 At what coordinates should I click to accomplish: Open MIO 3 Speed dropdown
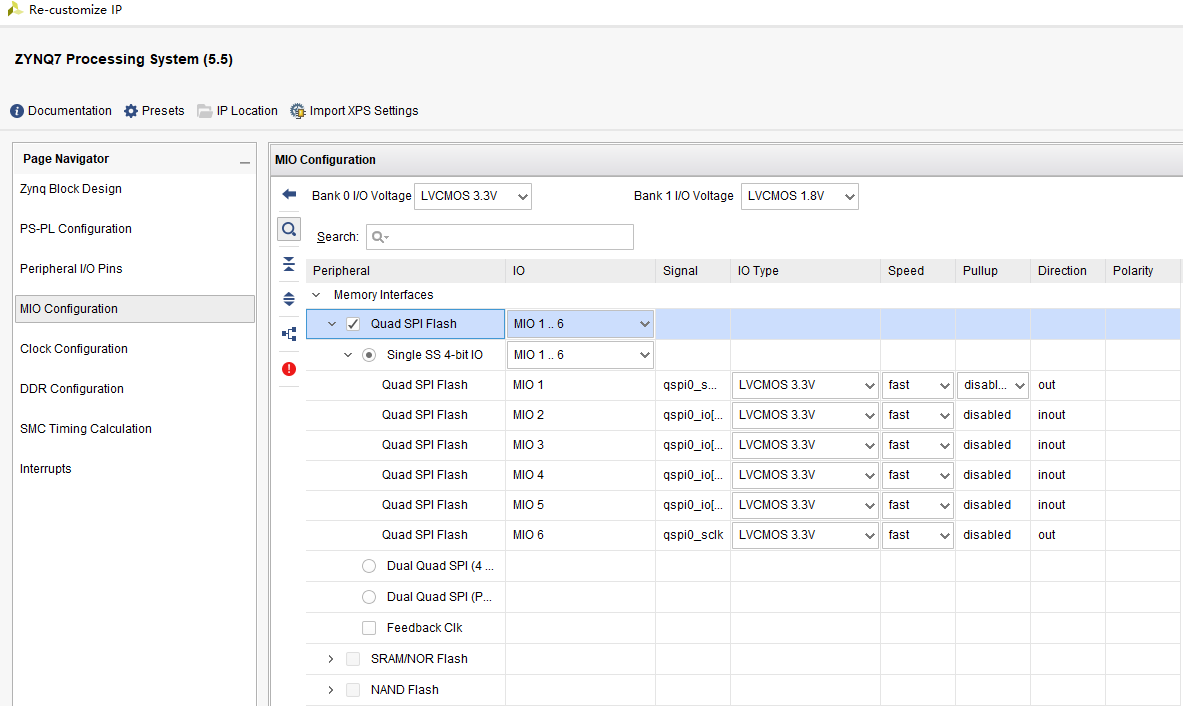[917, 445]
